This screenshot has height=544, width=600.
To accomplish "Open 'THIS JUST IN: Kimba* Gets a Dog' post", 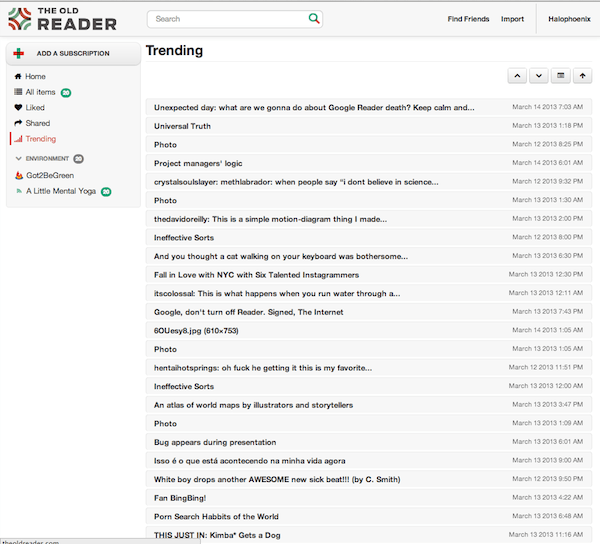I will pos(368,535).
